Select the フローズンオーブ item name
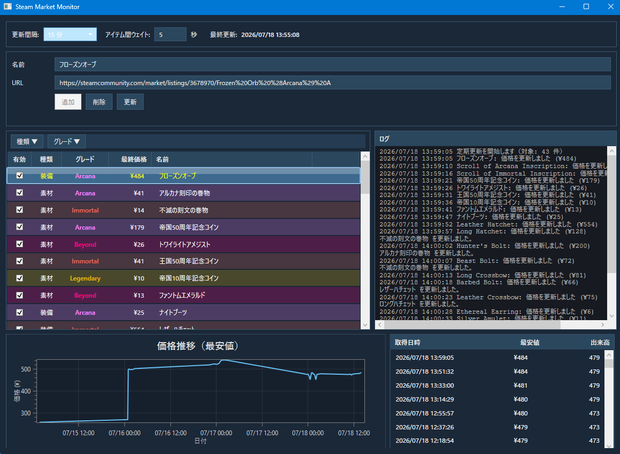 [178, 176]
